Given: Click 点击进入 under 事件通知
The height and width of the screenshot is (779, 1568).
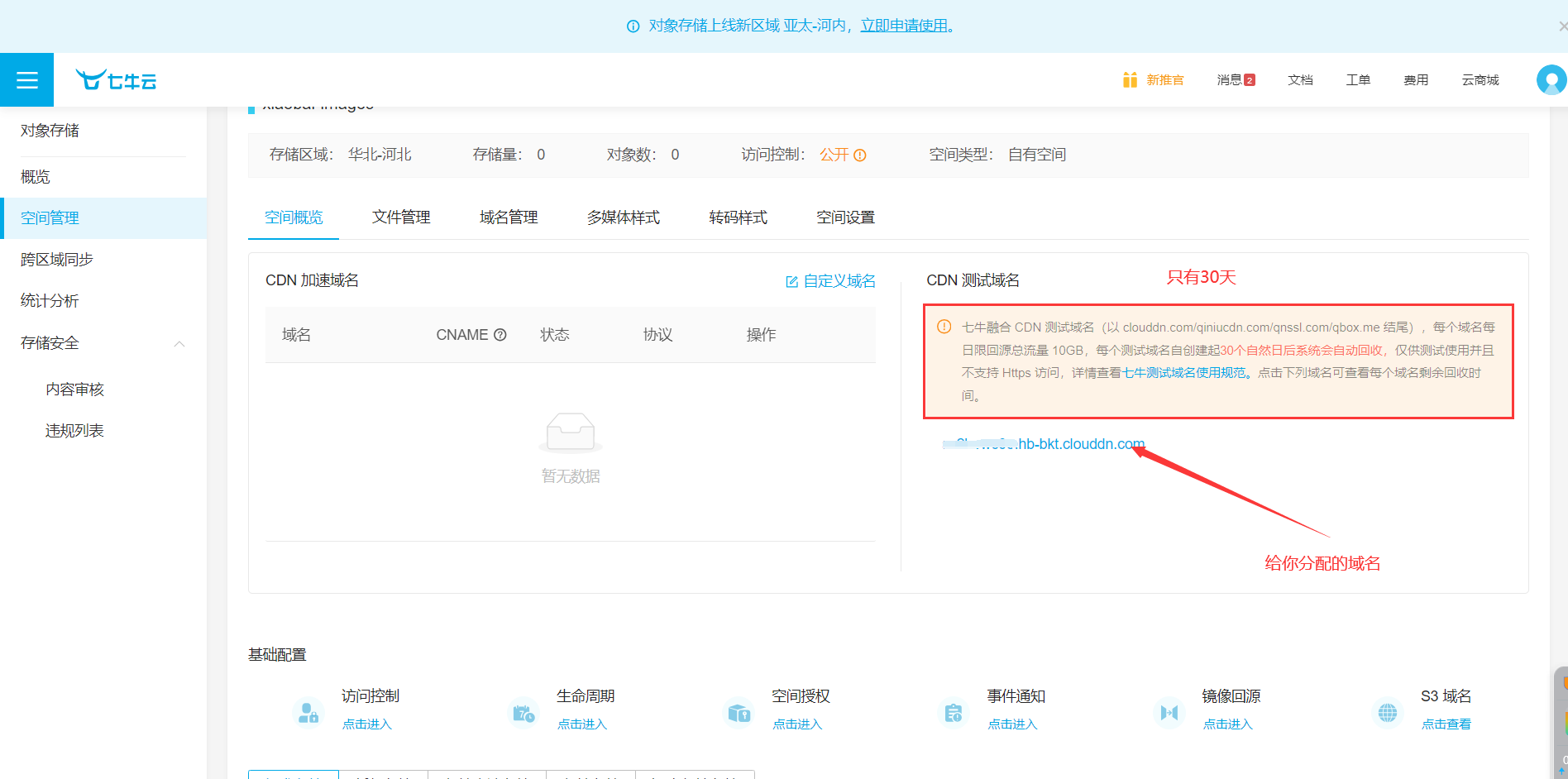Looking at the screenshot, I should pyautogui.click(x=1012, y=724).
